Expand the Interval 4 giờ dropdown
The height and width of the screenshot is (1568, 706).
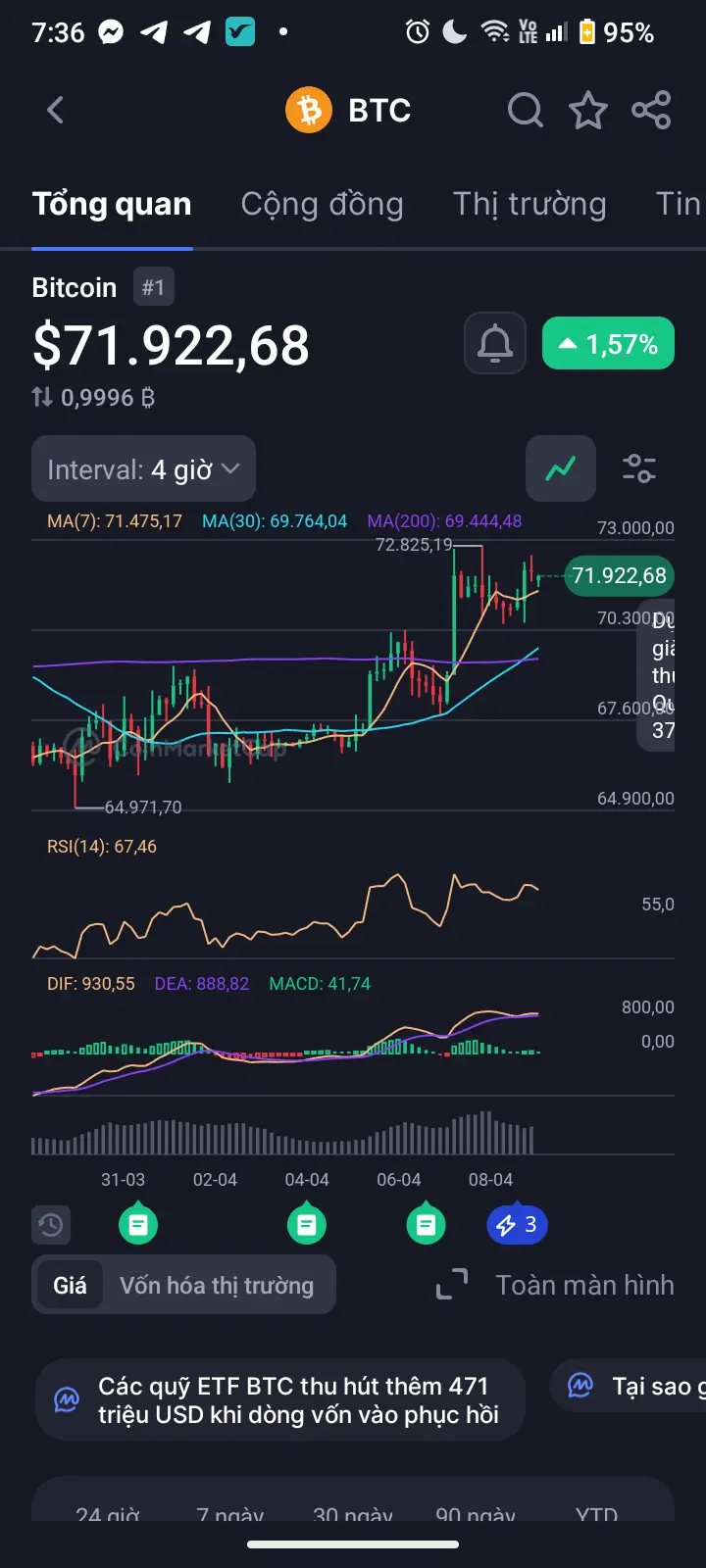point(143,468)
